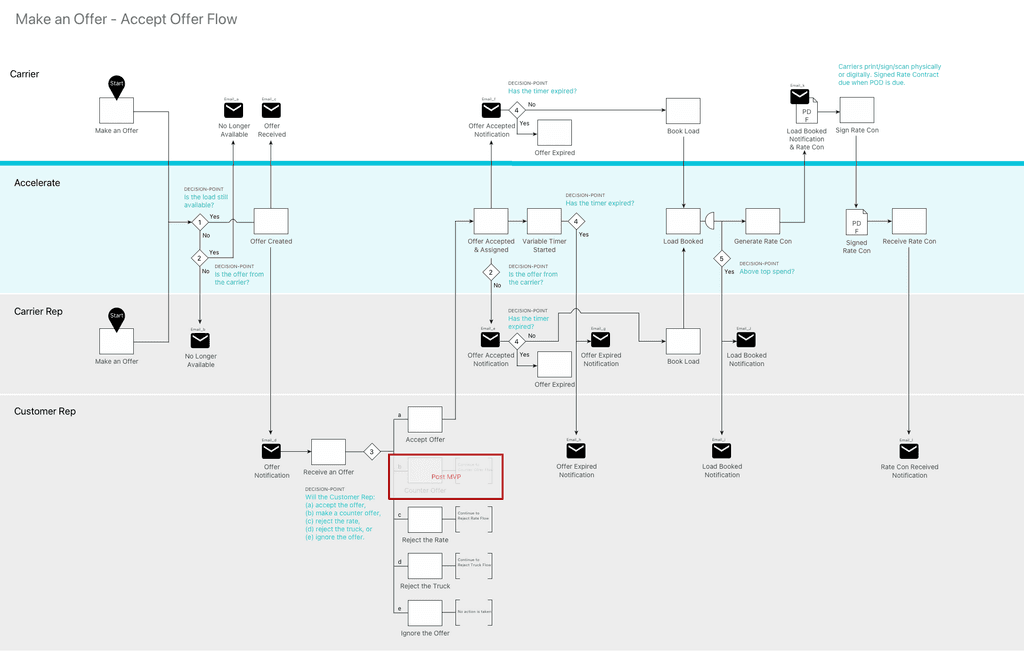
Task: Click the Start pin in the Carrier lane
Action: click(116, 87)
